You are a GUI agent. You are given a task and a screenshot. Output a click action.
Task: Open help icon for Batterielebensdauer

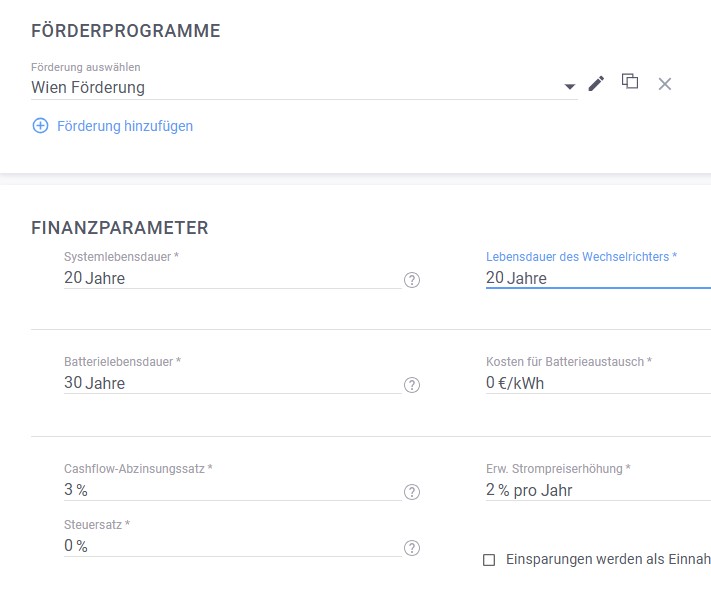[x=412, y=385]
